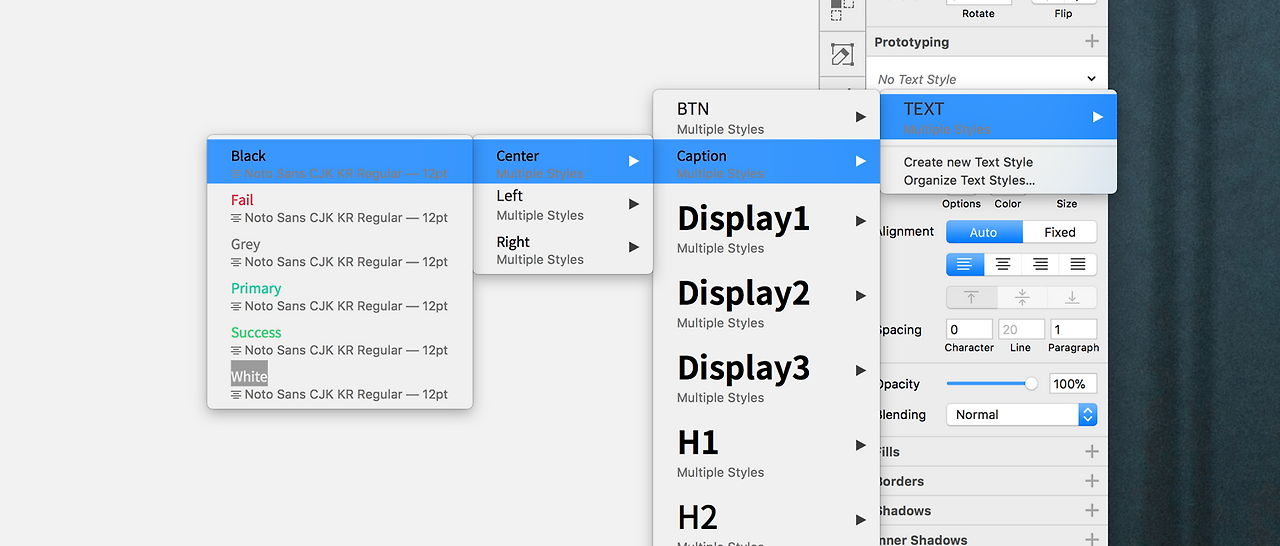Apply the Primary text style
The image size is (1280, 546).
coord(340,296)
